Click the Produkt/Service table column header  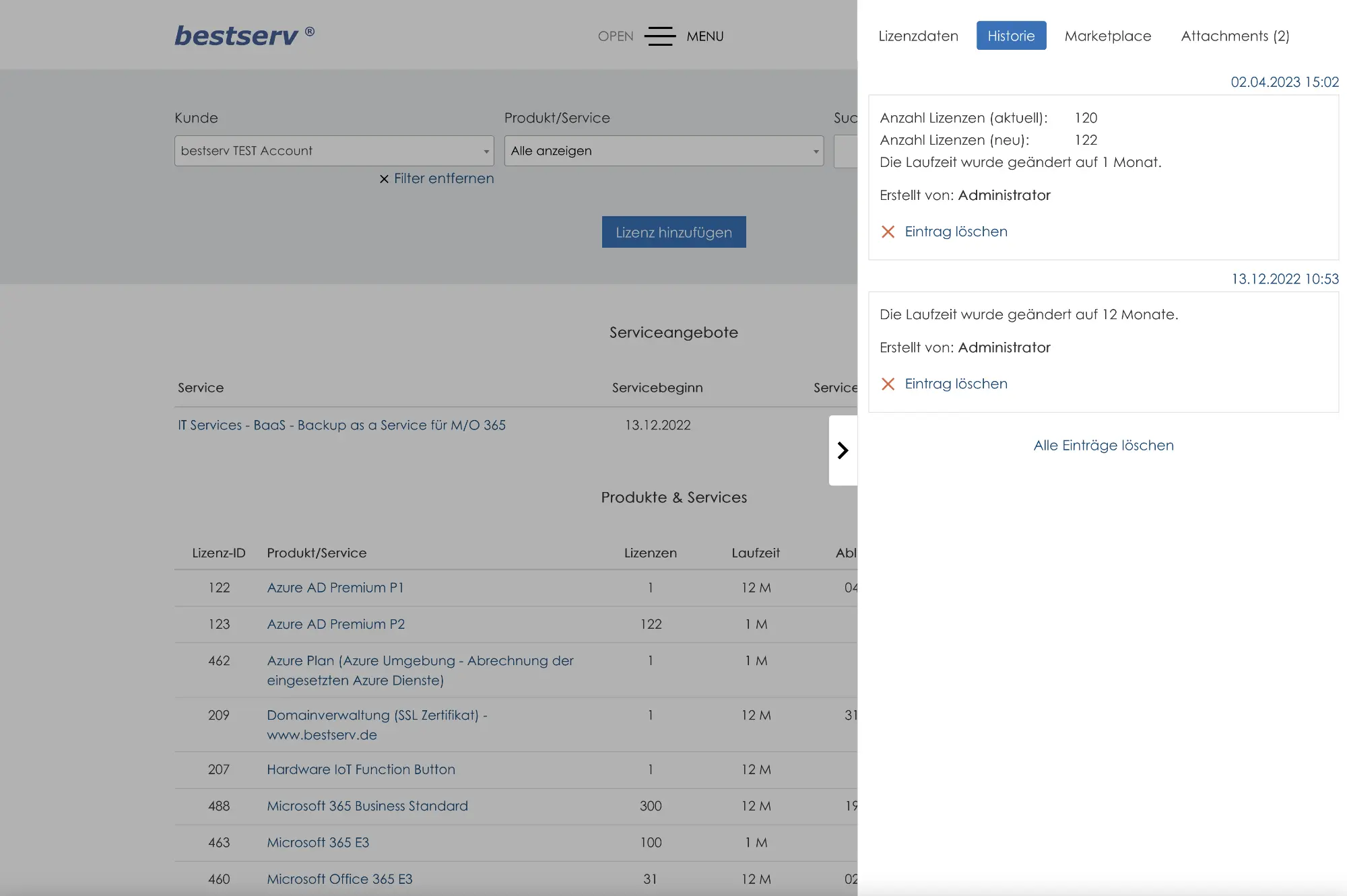pyautogui.click(x=317, y=553)
